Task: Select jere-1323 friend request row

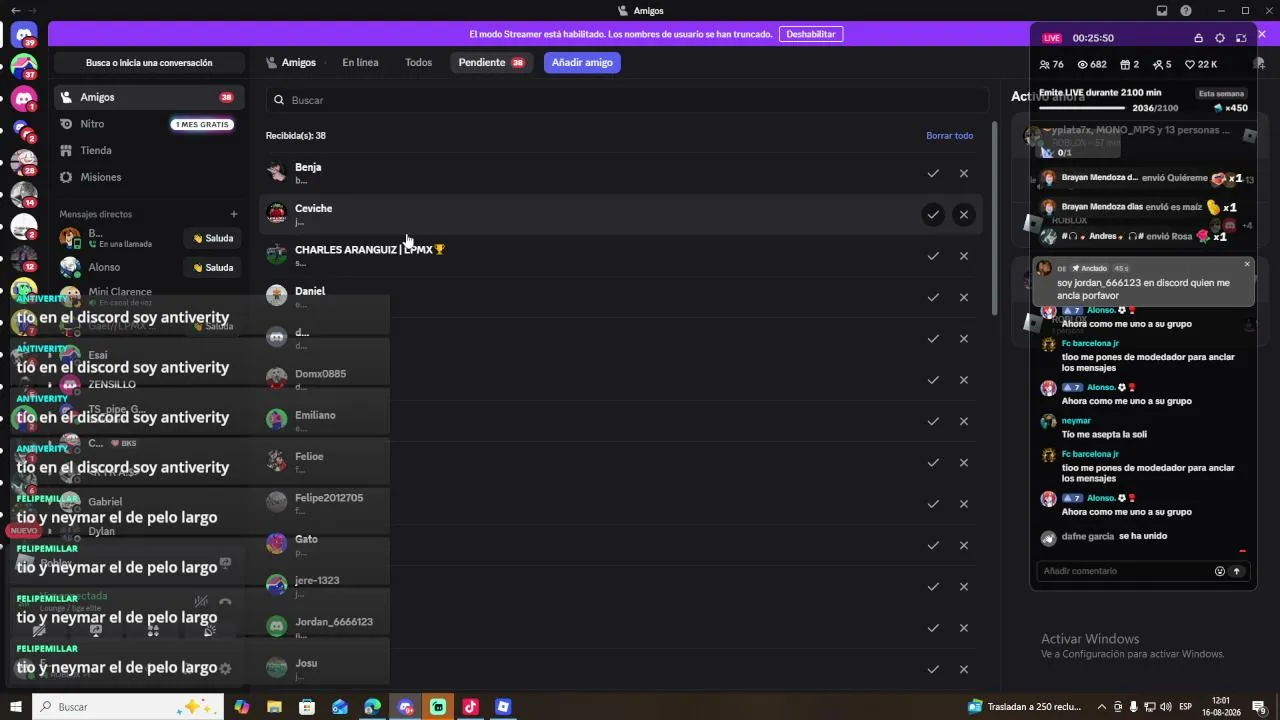Action: click(x=620, y=587)
